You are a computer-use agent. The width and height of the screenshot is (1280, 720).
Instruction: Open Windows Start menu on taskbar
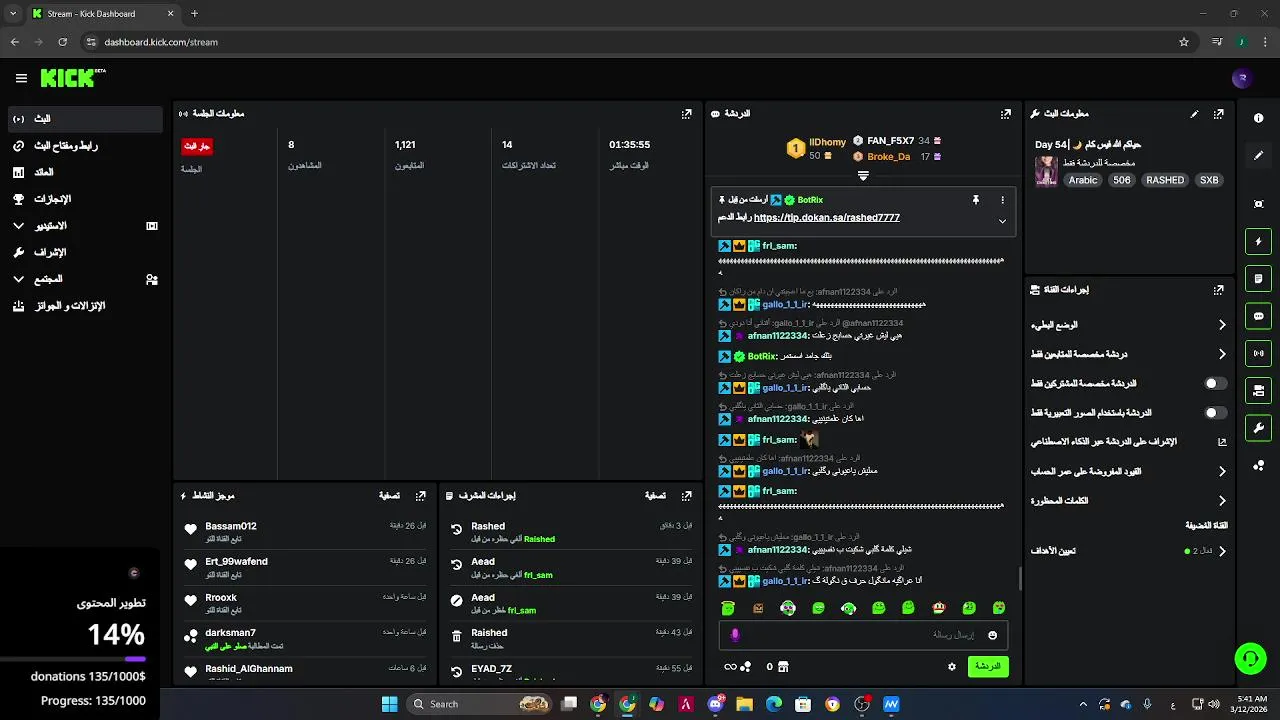pyautogui.click(x=390, y=704)
